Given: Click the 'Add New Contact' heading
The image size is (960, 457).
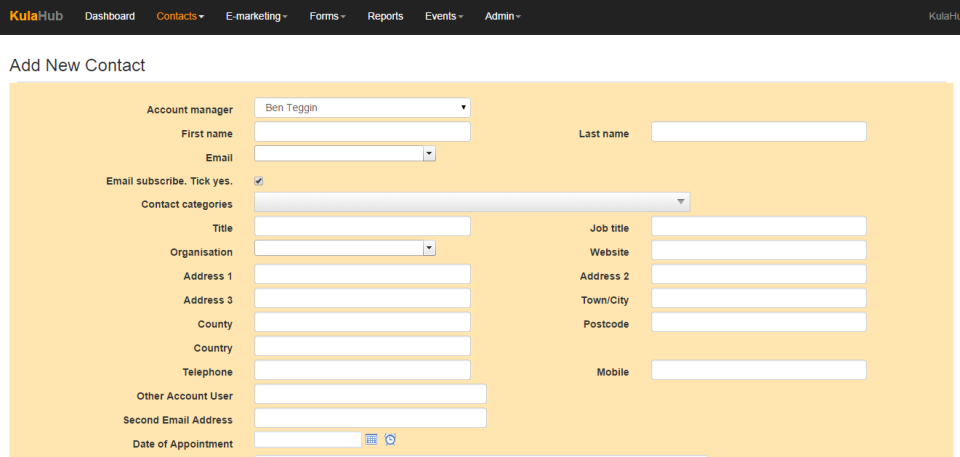Looking at the screenshot, I should point(77,66).
